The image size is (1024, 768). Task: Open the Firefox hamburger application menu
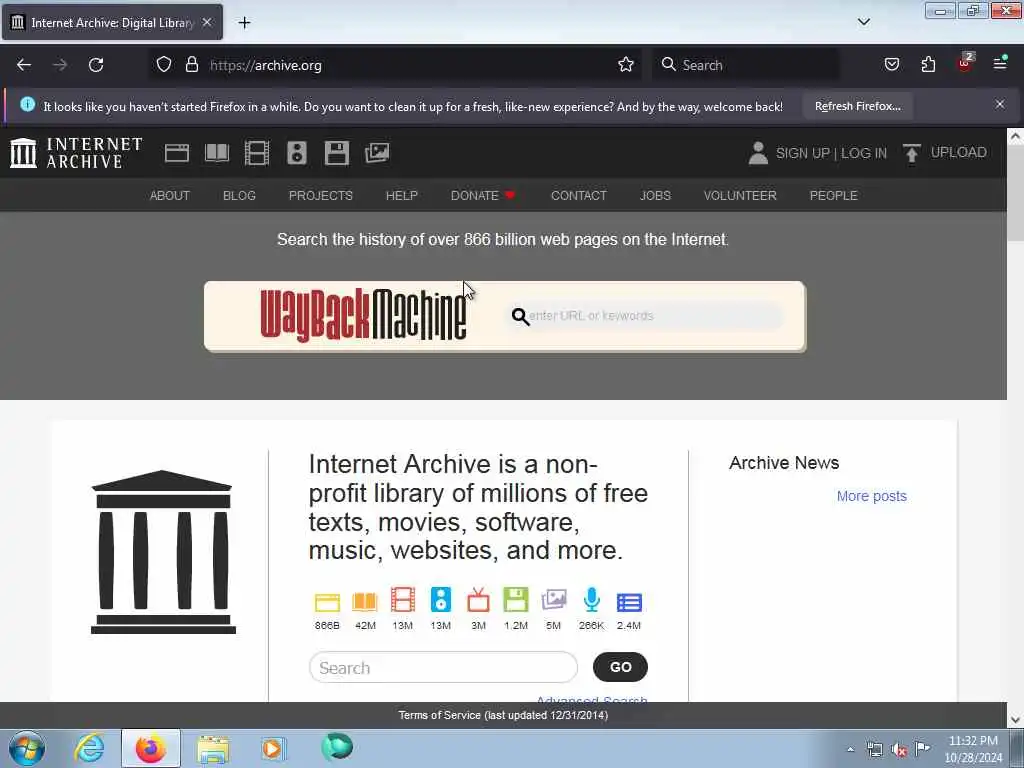coord(1000,63)
